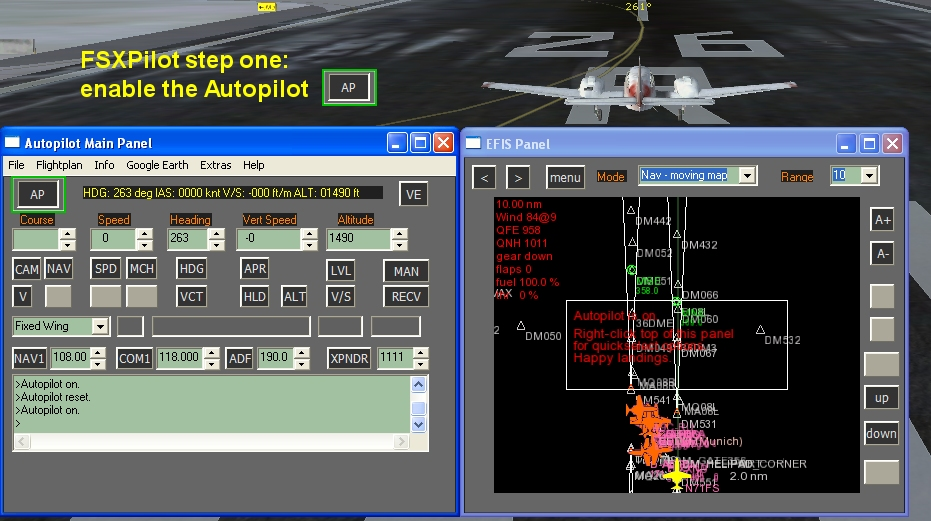
Task: Engage the HDG heading hold button
Action: [191, 269]
